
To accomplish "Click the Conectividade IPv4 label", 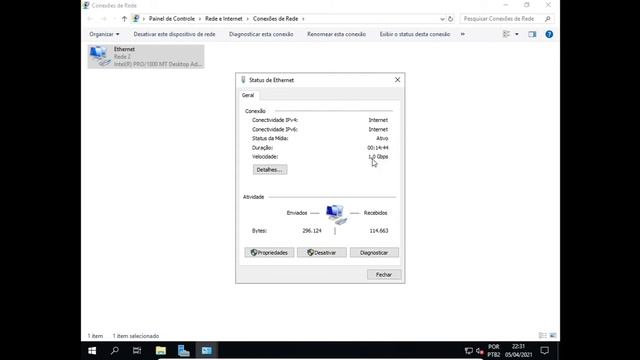I will [x=275, y=120].
